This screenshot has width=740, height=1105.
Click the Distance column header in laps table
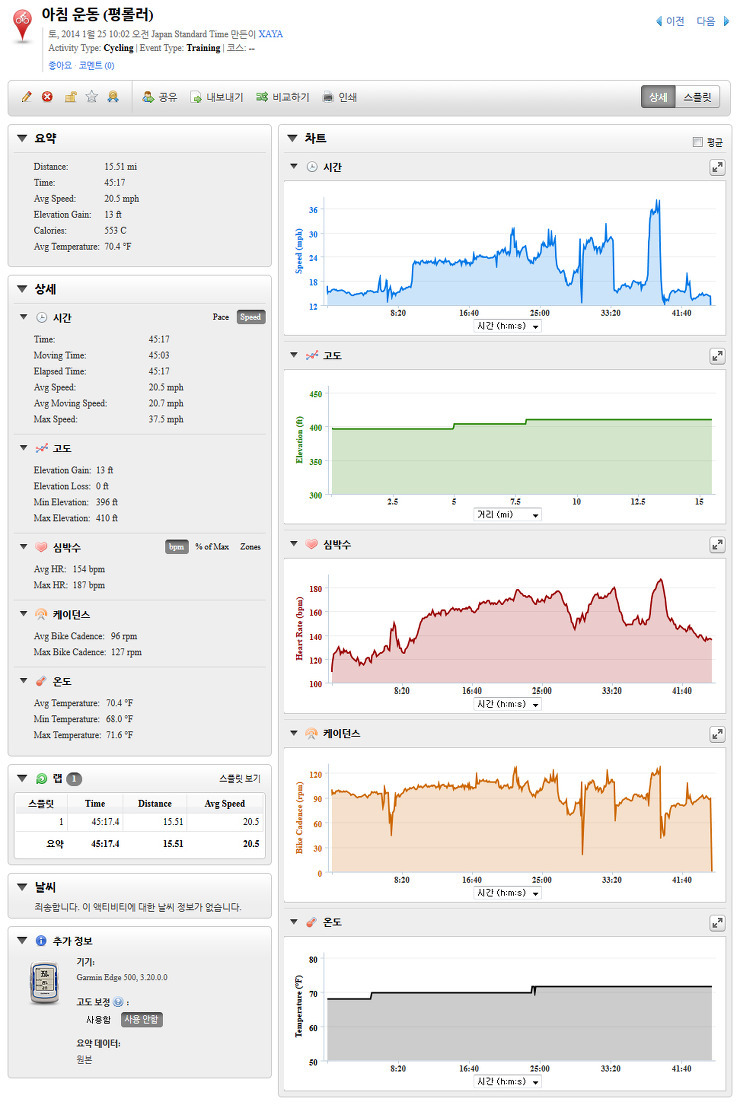[x=154, y=803]
